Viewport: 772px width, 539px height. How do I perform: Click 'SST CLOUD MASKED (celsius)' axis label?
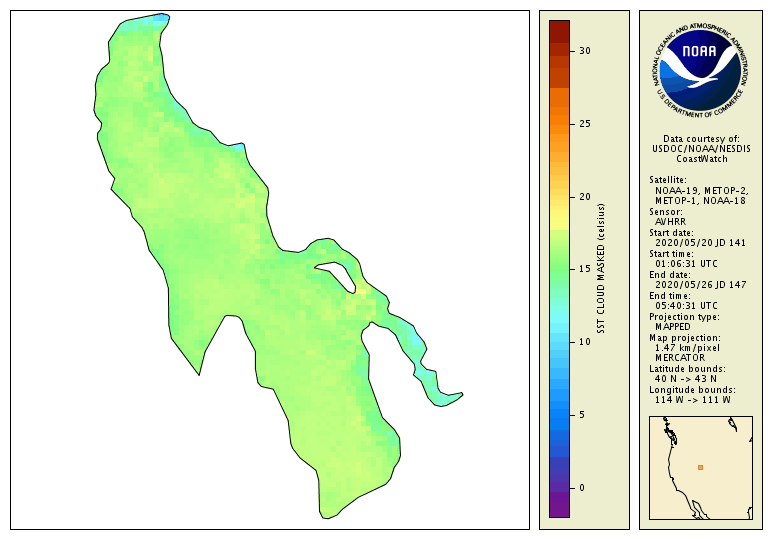[601, 269]
